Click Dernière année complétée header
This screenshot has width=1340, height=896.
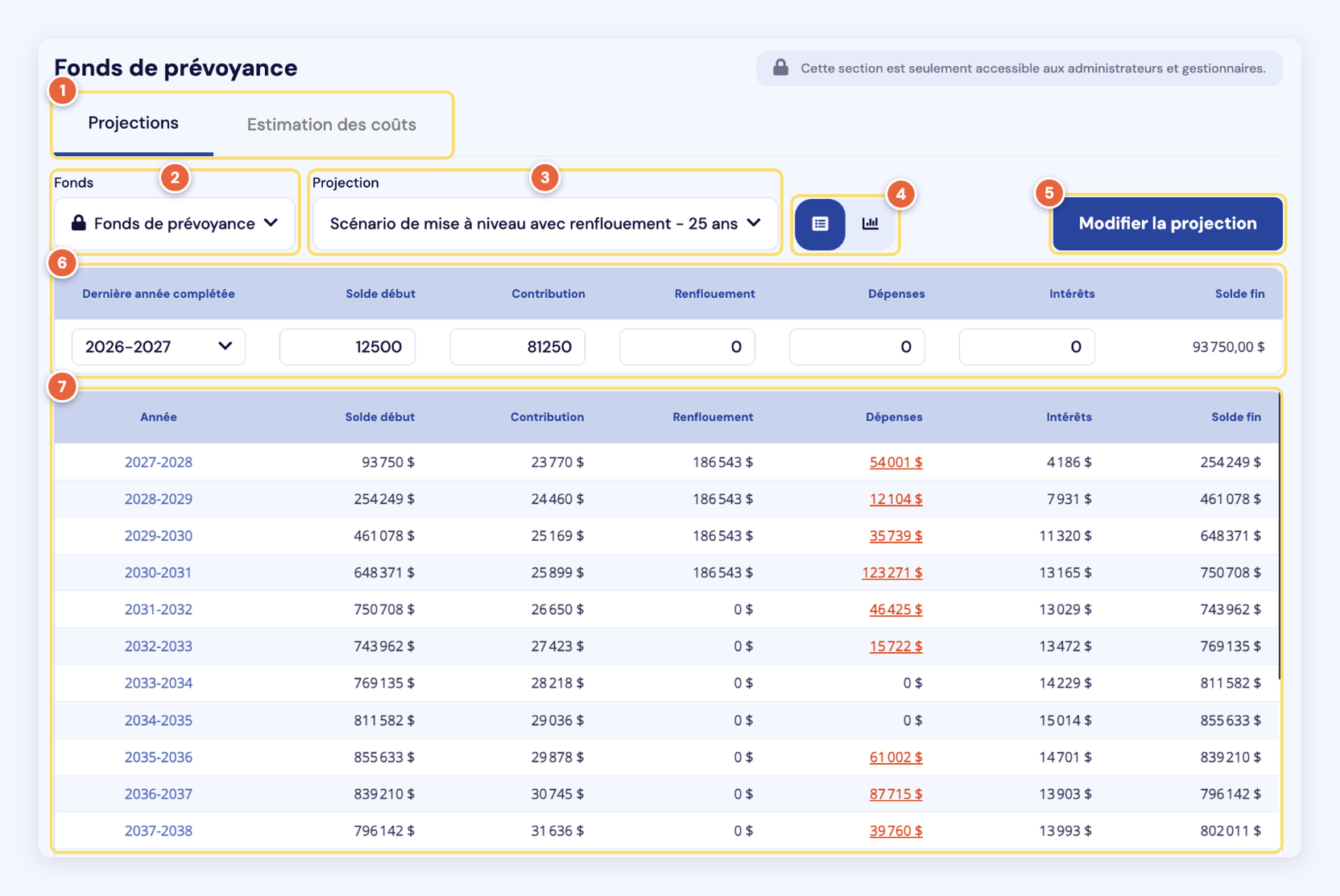click(x=159, y=294)
